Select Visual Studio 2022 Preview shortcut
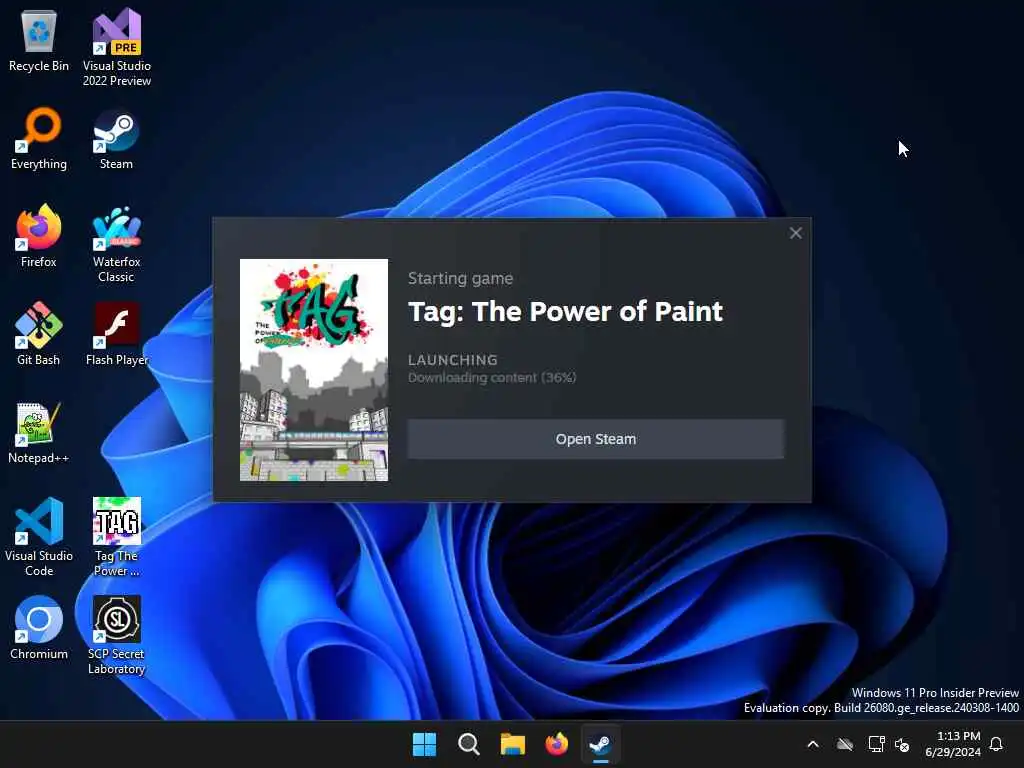 [x=116, y=47]
